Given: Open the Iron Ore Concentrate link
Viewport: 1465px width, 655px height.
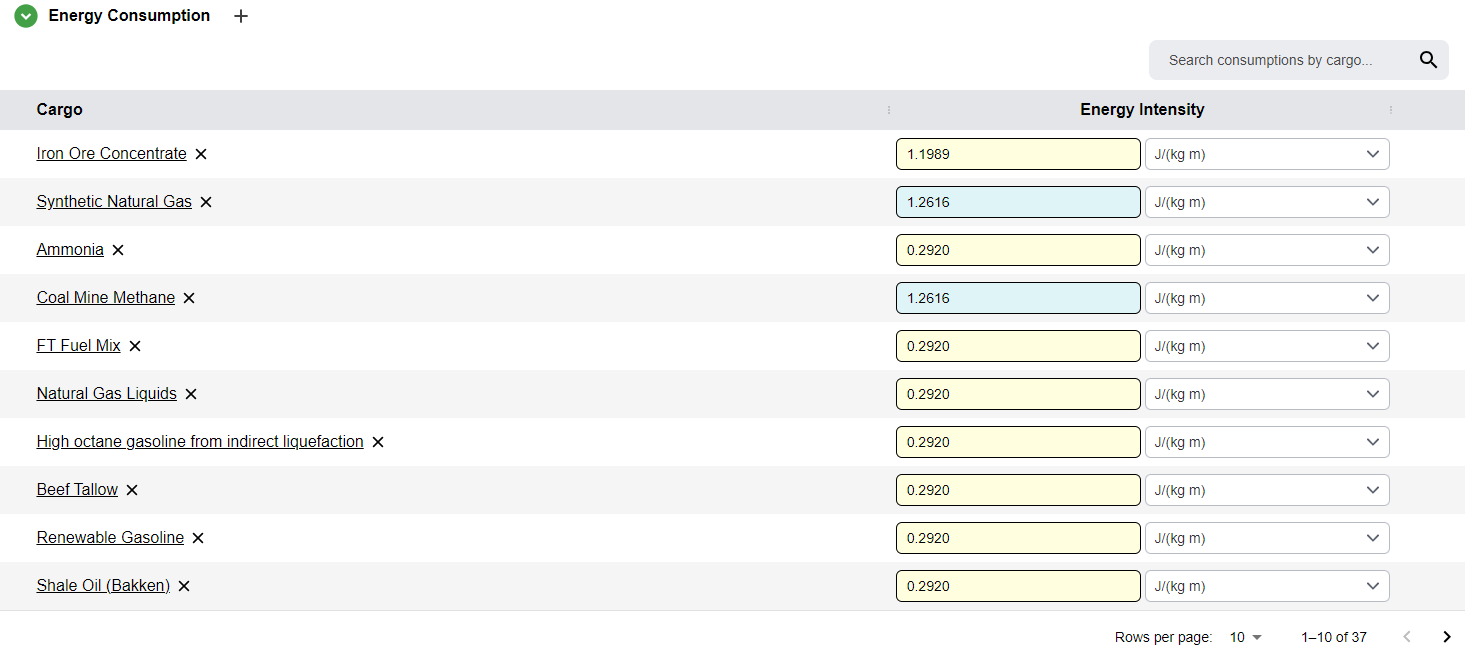Looking at the screenshot, I should coord(112,153).
